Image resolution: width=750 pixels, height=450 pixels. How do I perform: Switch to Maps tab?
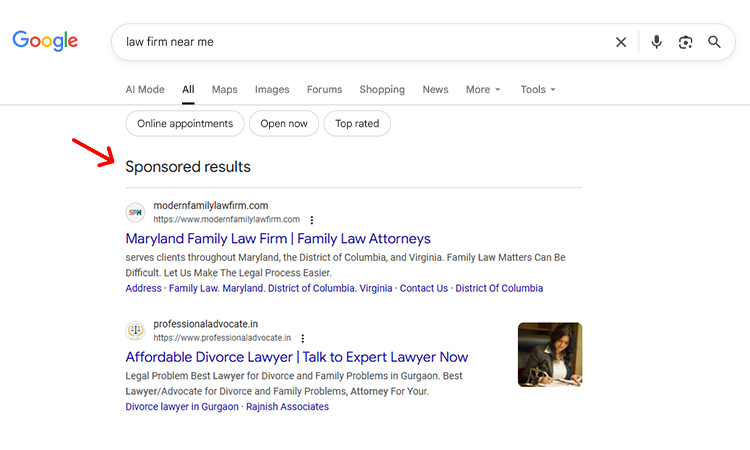click(x=225, y=89)
